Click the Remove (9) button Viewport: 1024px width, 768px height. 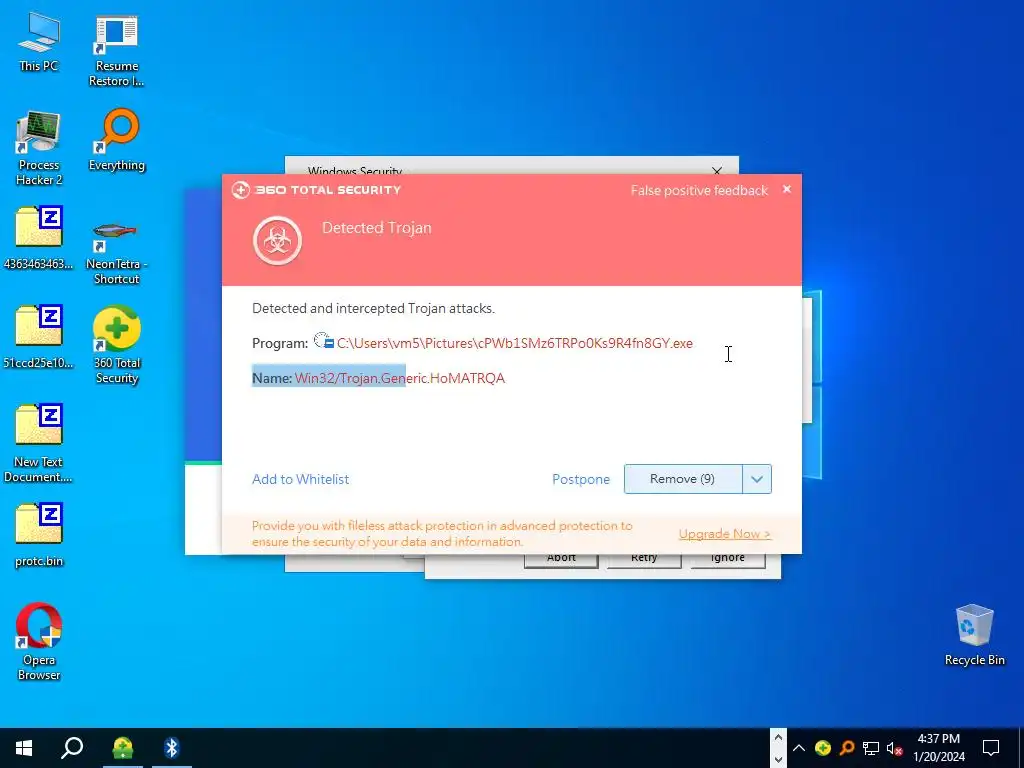tap(682, 479)
